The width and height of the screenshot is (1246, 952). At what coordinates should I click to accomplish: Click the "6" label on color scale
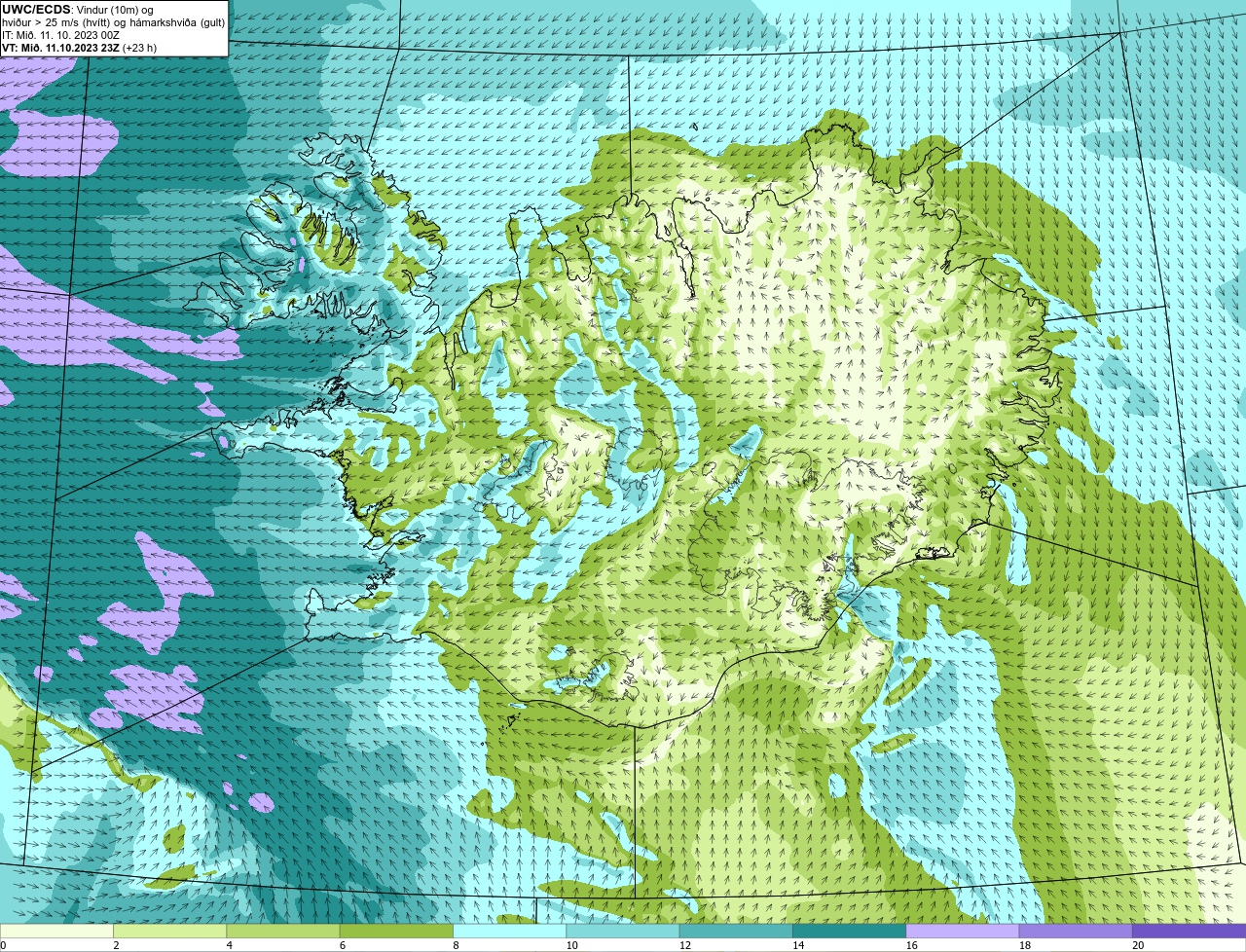pos(343,945)
